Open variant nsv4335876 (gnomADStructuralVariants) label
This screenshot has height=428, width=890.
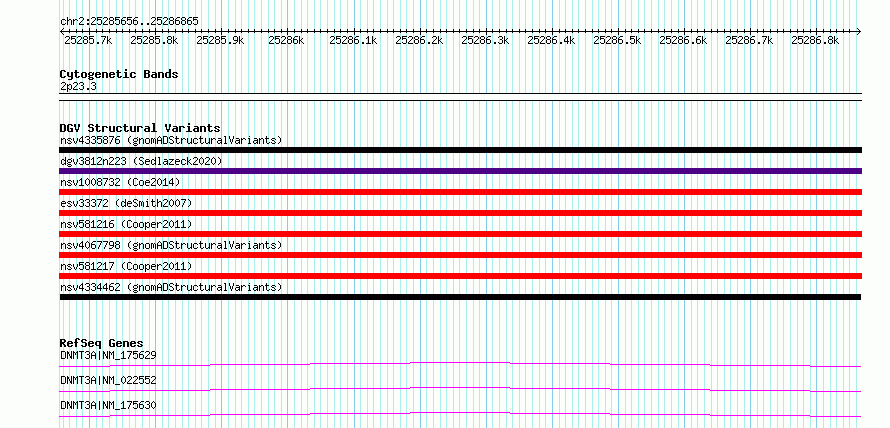tap(171, 140)
